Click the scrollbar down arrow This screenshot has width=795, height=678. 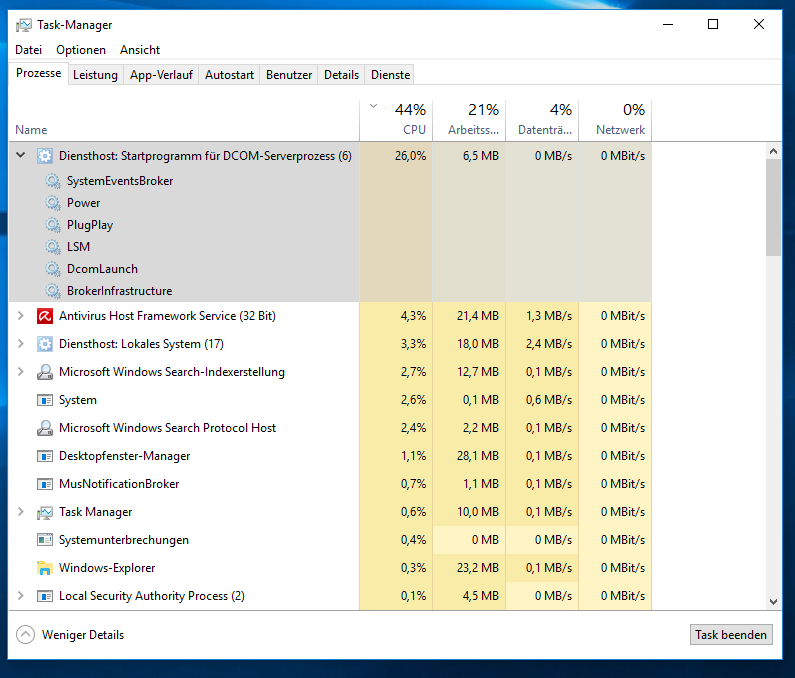pos(773,602)
